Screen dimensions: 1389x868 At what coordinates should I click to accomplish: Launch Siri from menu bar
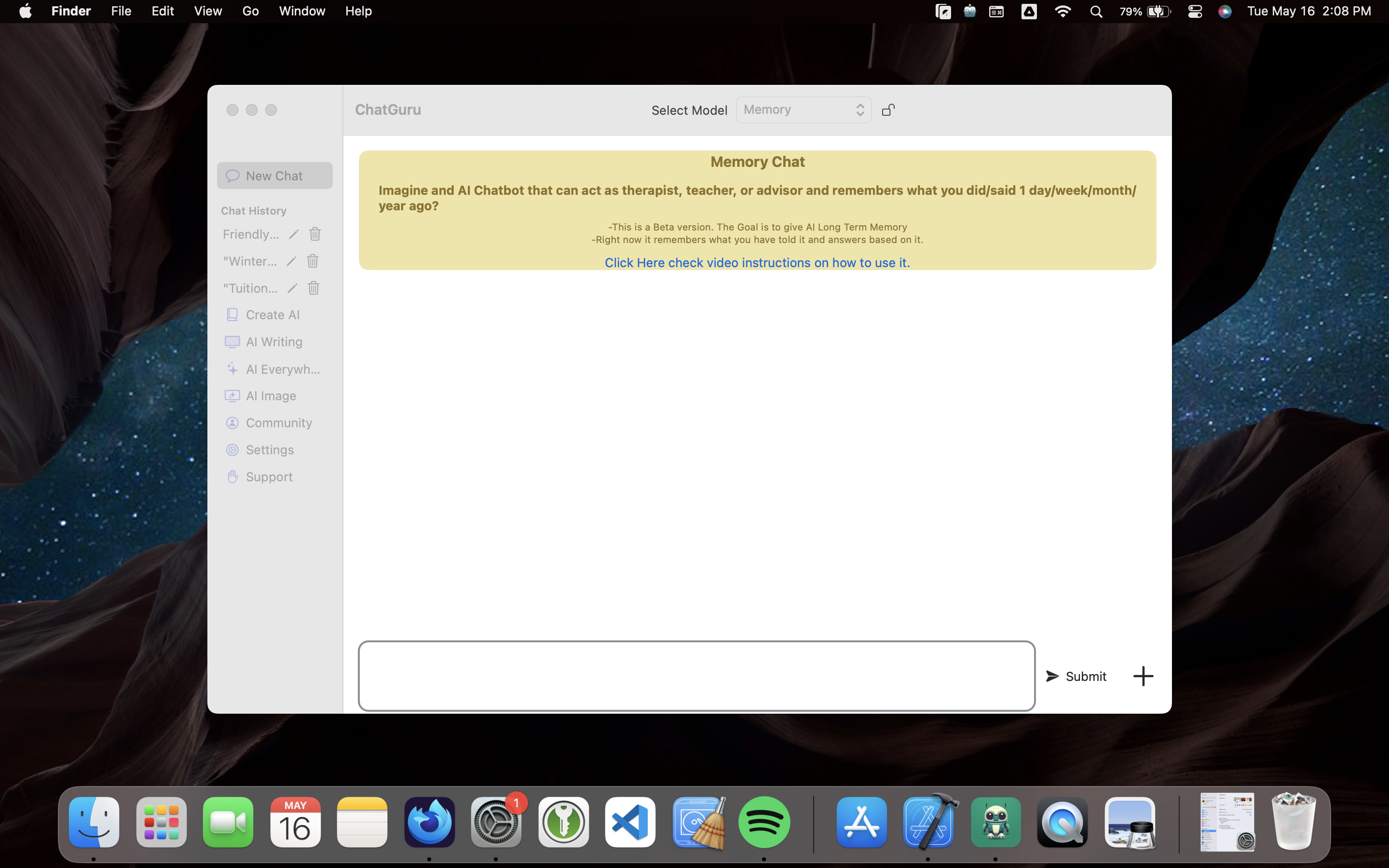pyautogui.click(x=1225, y=12)
